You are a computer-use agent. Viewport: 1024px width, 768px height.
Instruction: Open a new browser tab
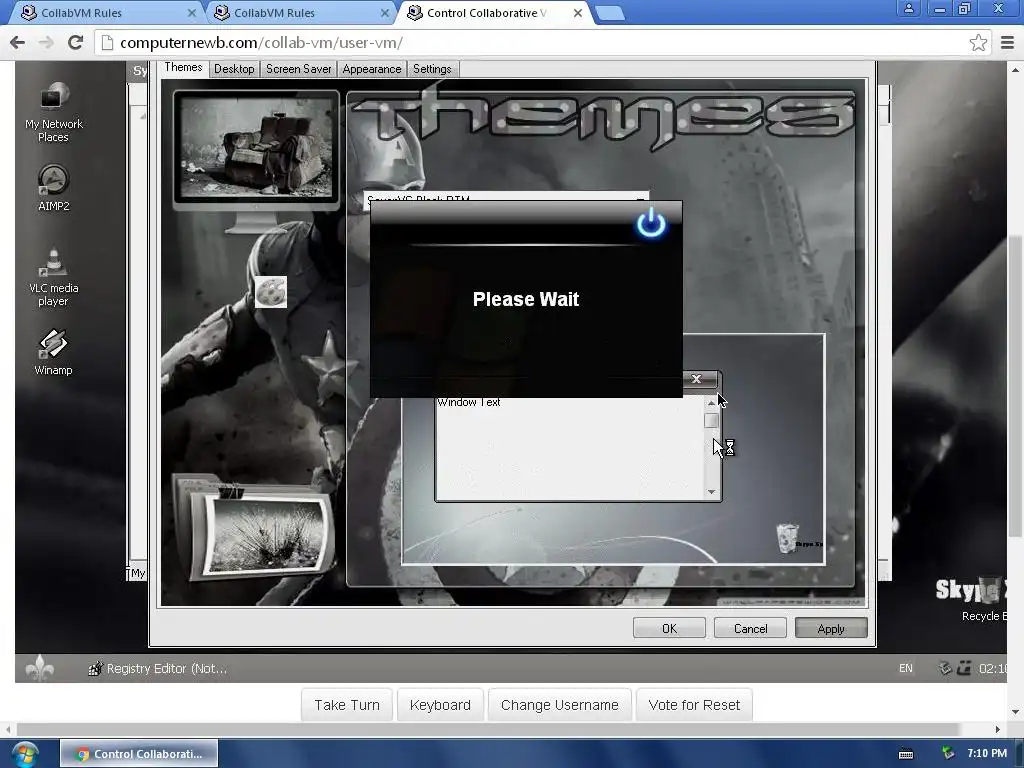coord(610,13)
